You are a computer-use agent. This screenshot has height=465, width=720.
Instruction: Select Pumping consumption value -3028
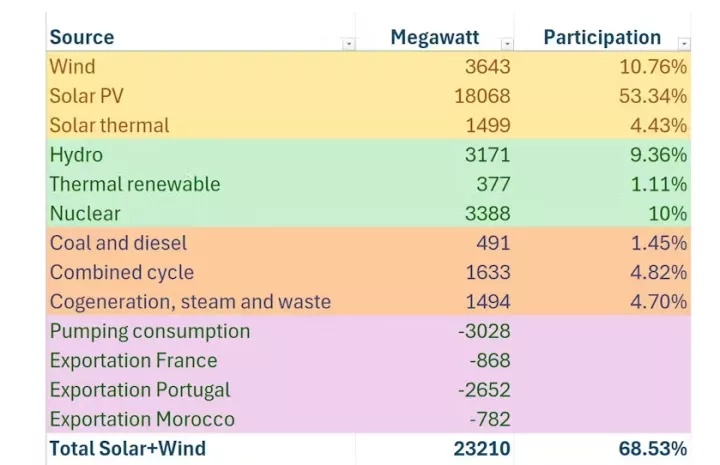483,331
